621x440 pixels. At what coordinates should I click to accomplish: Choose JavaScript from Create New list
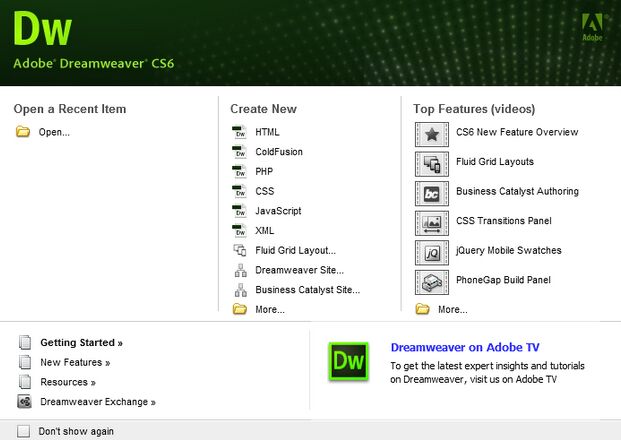[x=278, y=211]
